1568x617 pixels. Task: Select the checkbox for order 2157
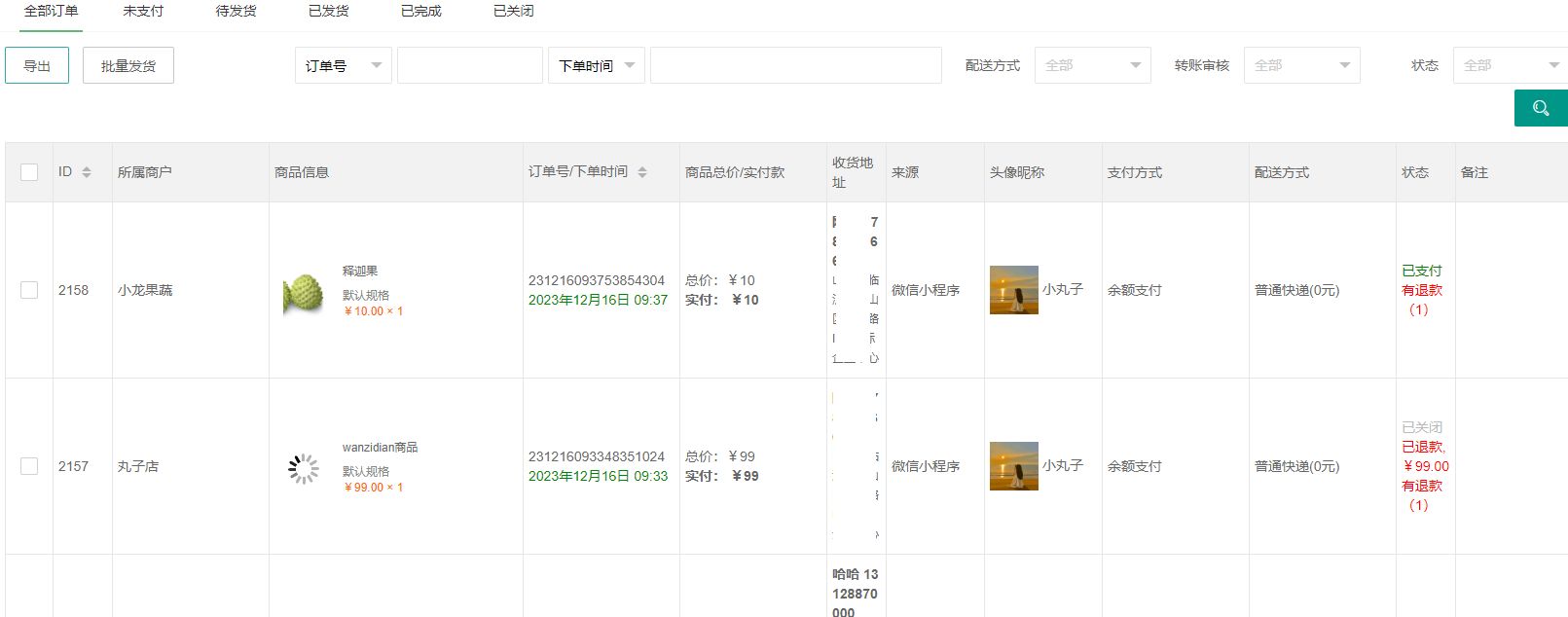(29, 466)
